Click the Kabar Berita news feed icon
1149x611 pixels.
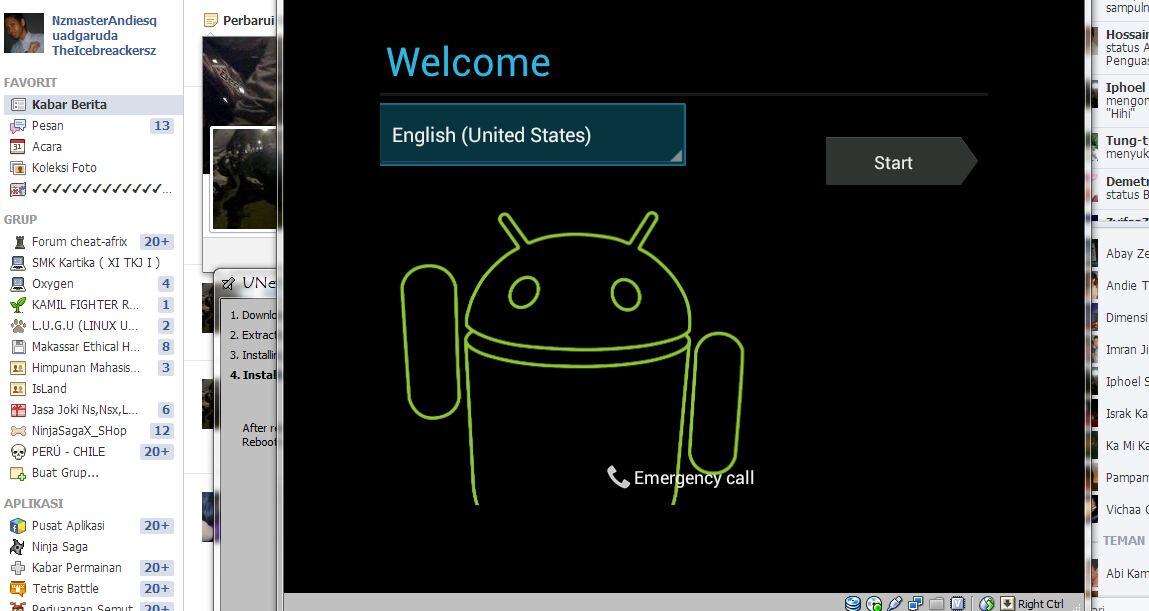point(18,105)
